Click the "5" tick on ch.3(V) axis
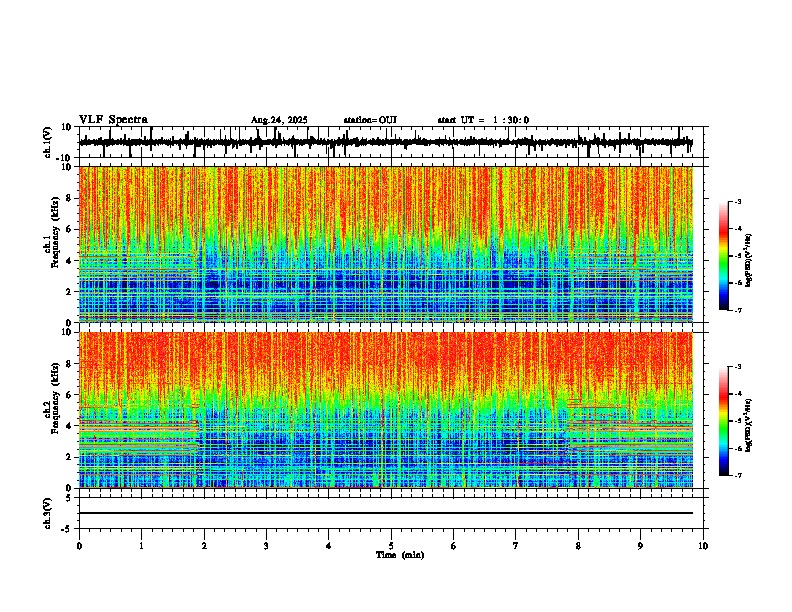The height and width of the screenshot is (612, 792). [70, 498]
